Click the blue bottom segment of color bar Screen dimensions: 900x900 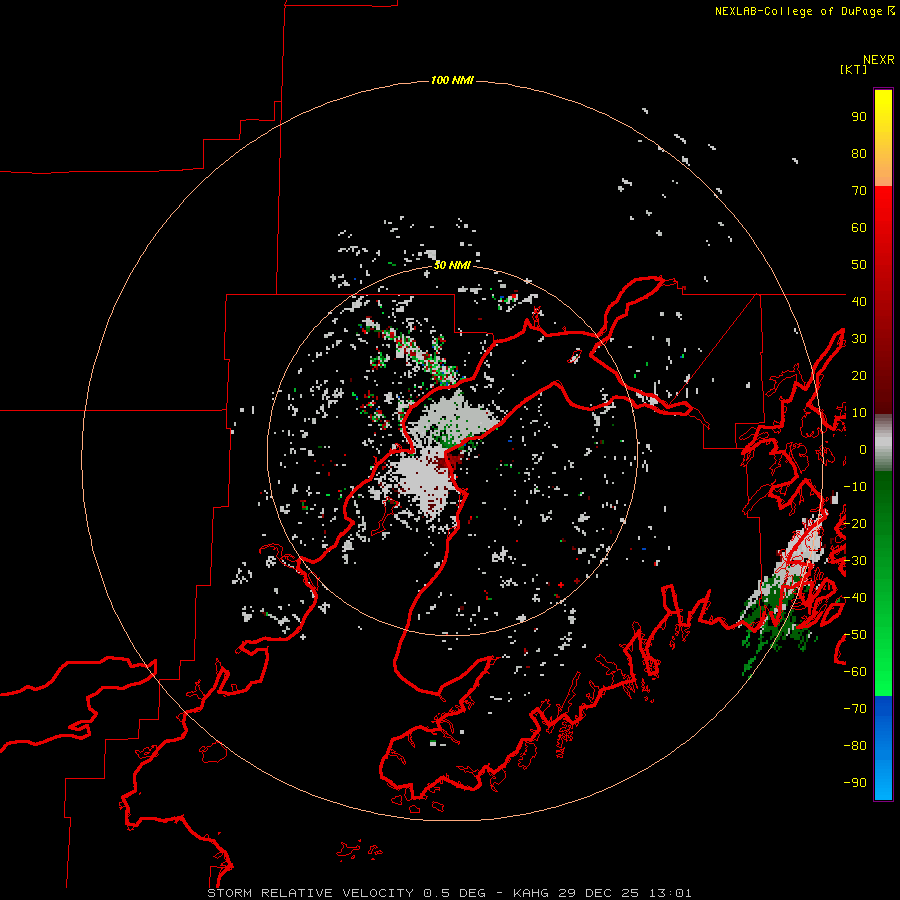pos(883,748)
